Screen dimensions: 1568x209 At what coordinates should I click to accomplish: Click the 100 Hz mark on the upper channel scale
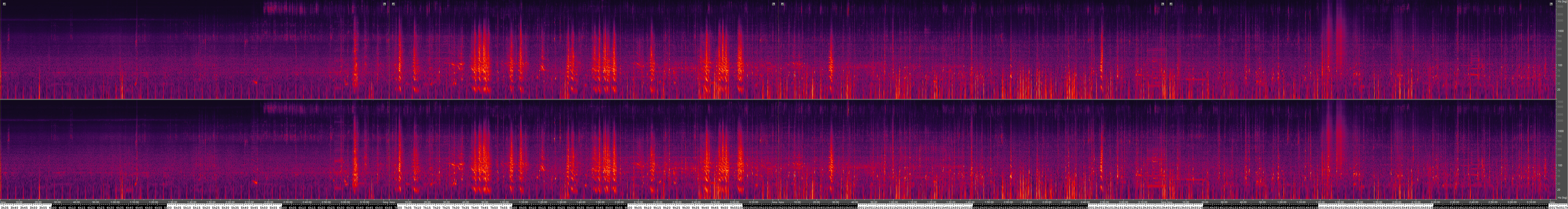[x=1561, y=65]
